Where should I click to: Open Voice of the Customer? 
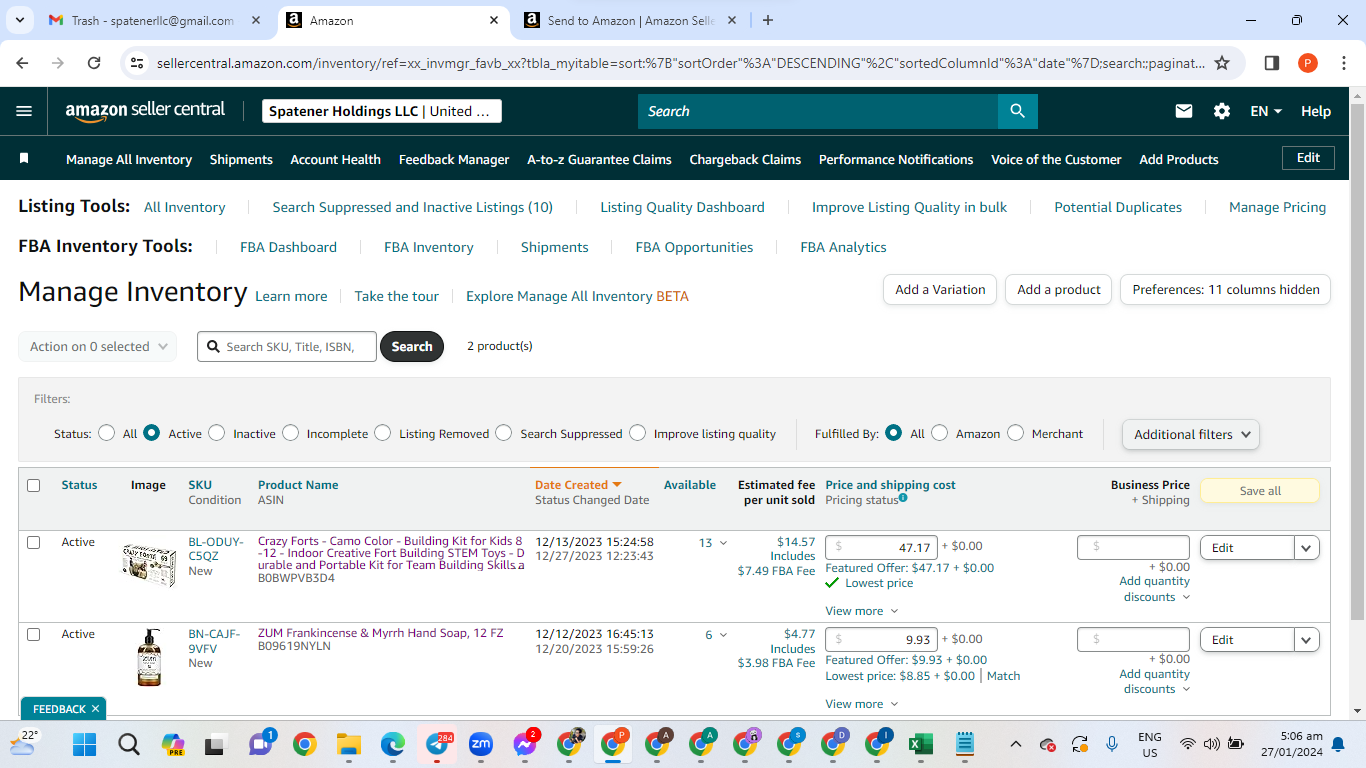[x=1056, y=159]
